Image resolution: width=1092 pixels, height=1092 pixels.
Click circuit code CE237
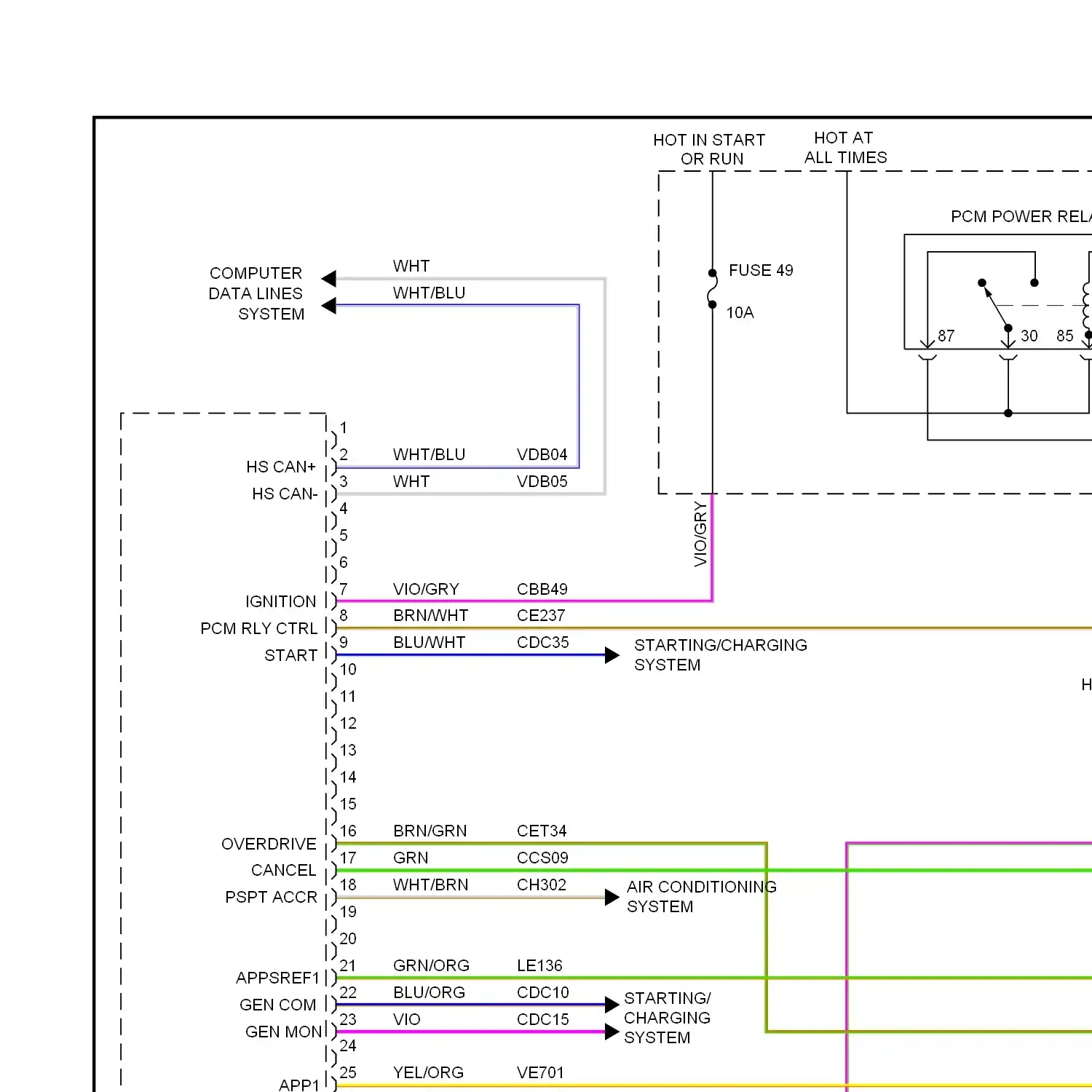540,615
